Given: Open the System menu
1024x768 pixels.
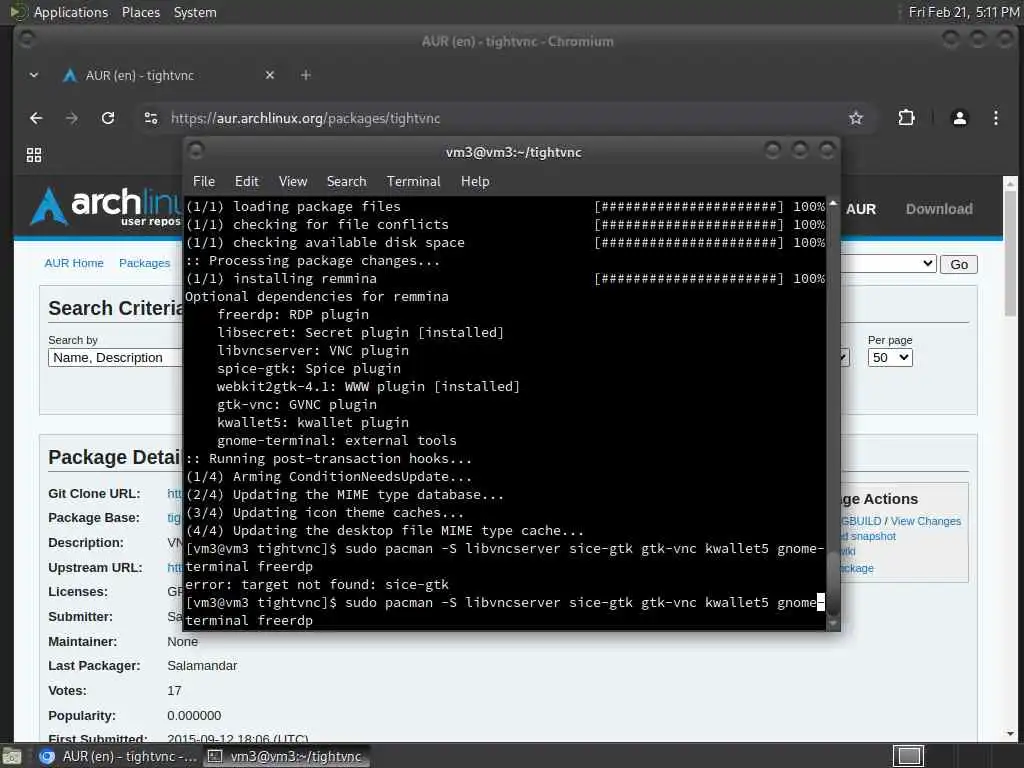Looking at the screenshot, I should tap(195, 12).
